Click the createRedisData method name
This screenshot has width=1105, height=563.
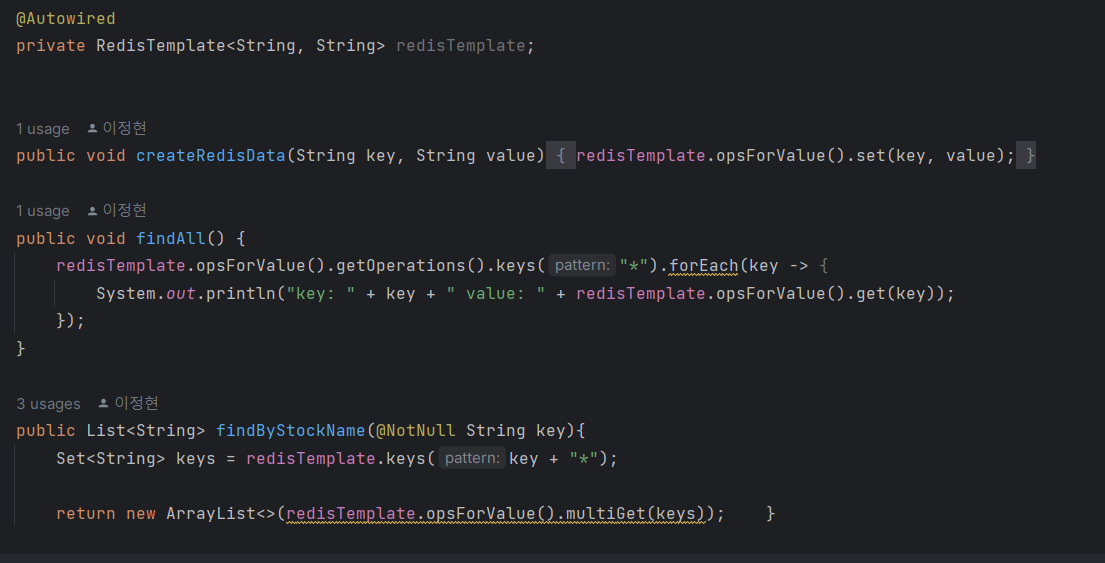pyautogui.click(x=211, y=155)
